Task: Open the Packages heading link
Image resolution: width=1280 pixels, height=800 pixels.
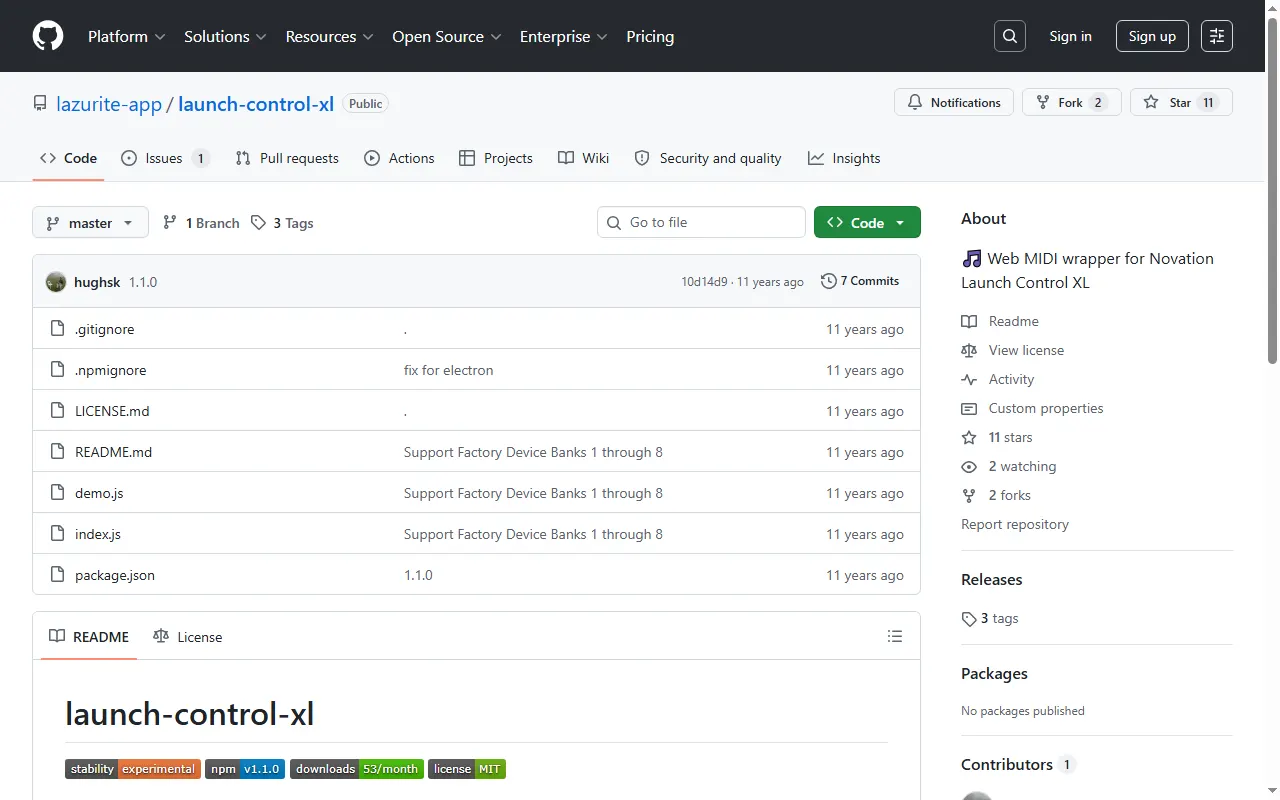Action: [994, 674]
